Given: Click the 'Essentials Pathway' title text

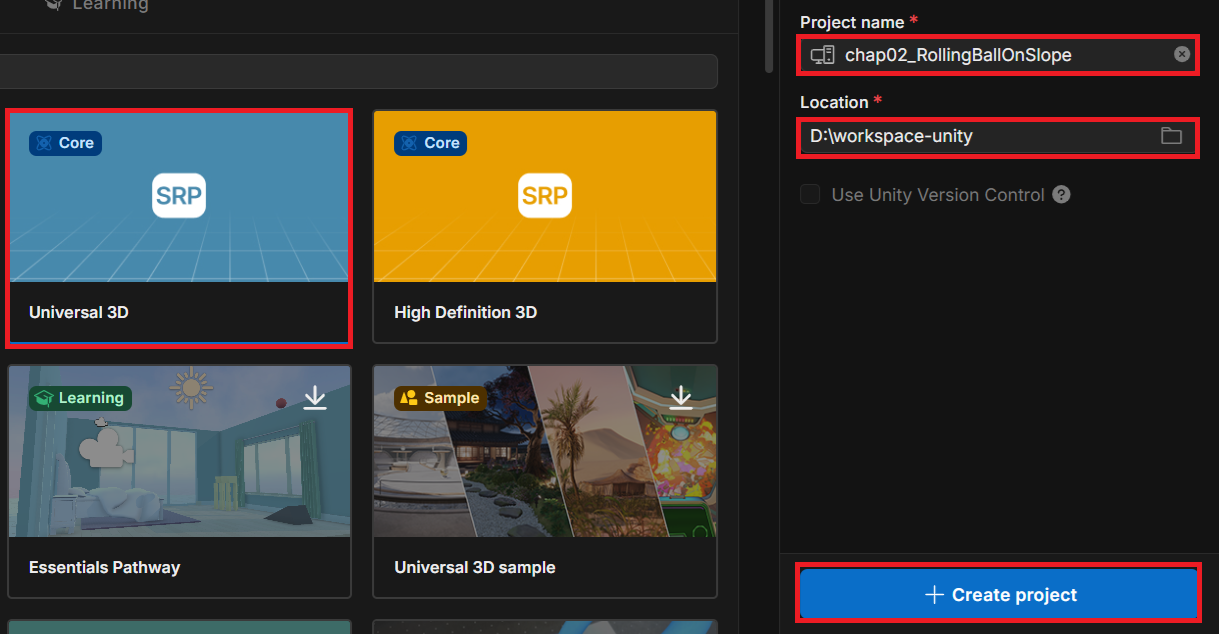Looking at the screenshot, I should point(105,567).
